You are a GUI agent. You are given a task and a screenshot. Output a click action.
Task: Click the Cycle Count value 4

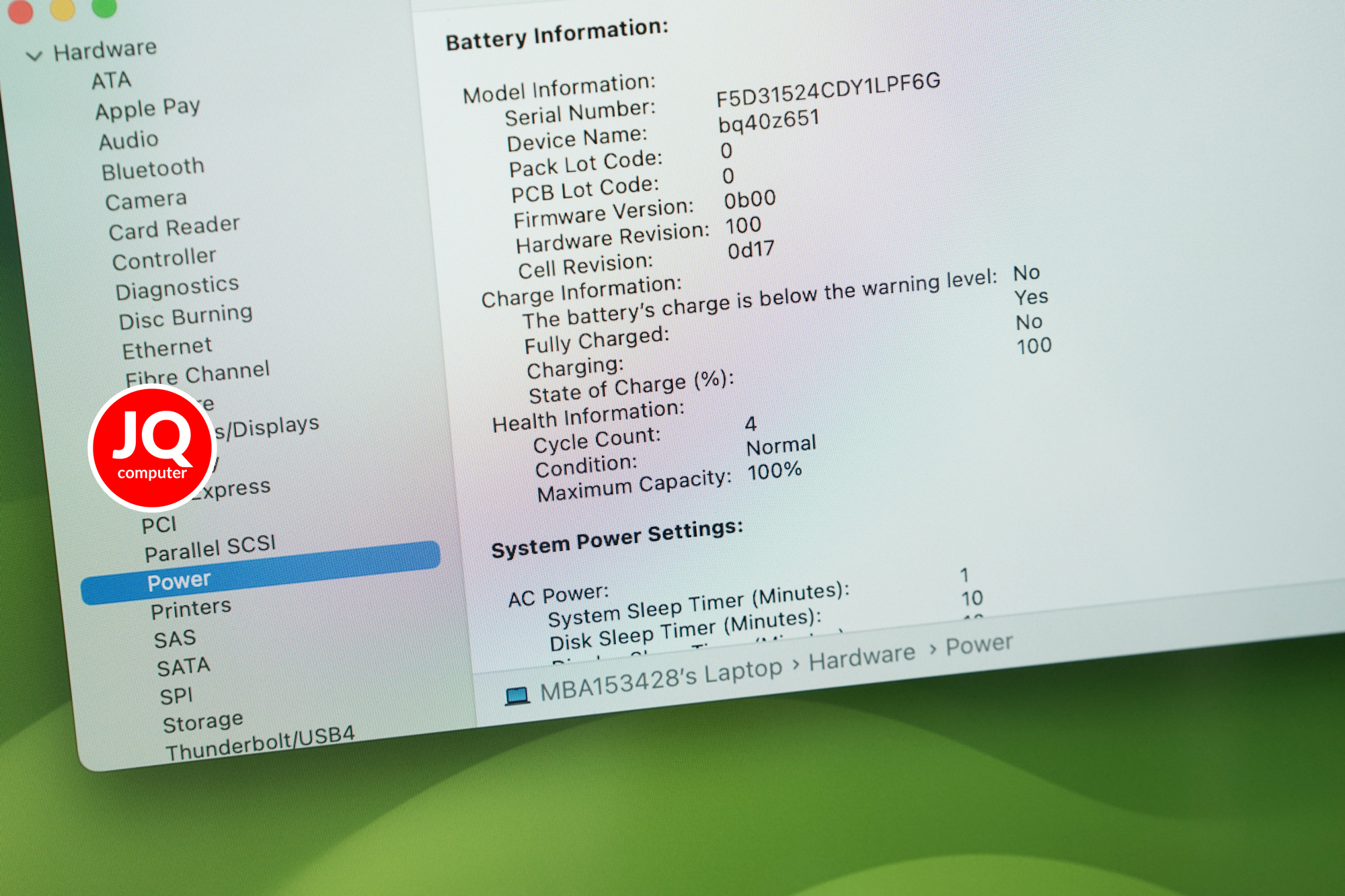click(x=751, y=424)
